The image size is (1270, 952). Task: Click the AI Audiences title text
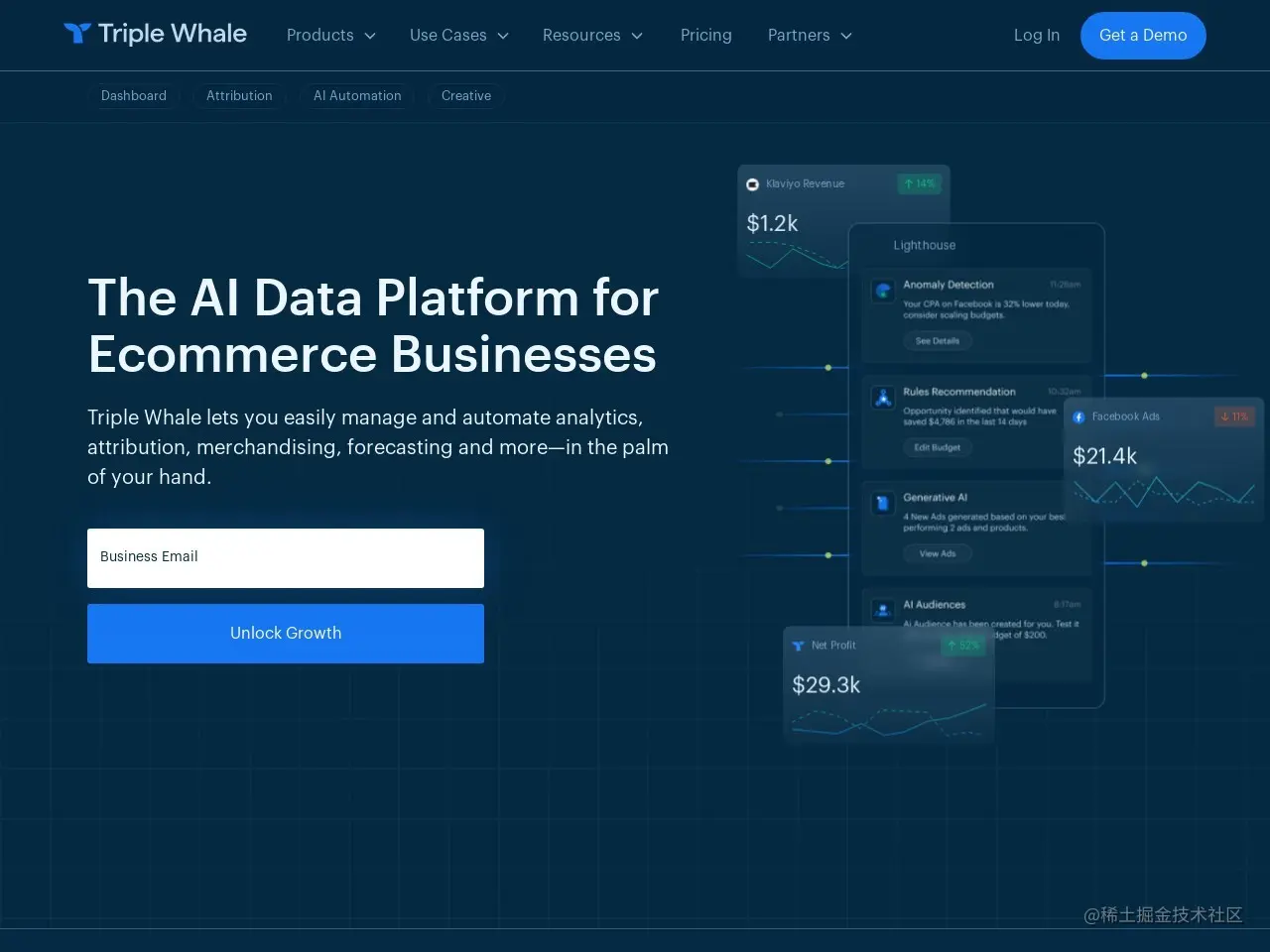coord(934,605)
